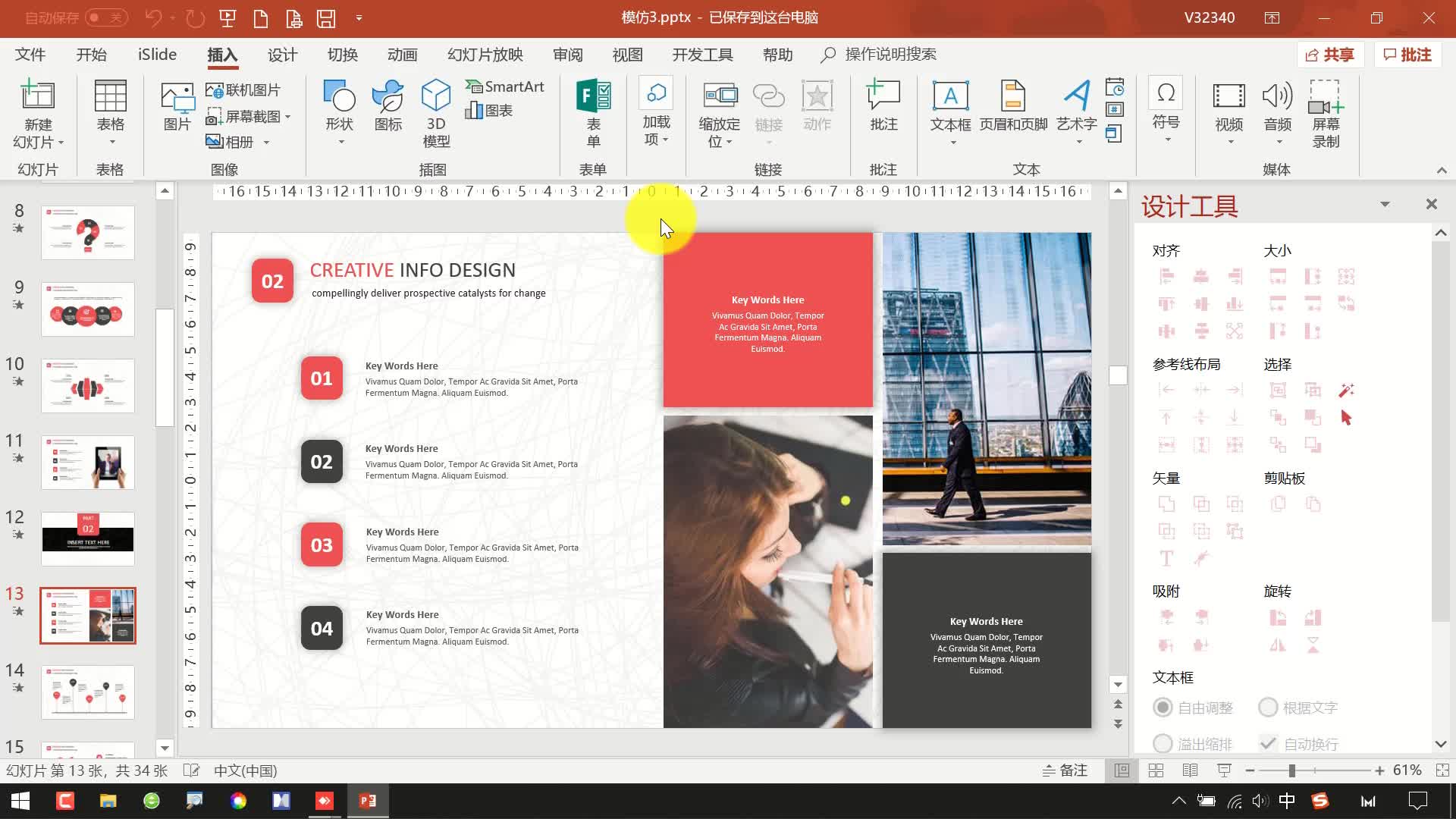This screenshot has height=819, width=1456.
Task: Click the 艺术字 (WordArt) tool
Action: tap(1077, 106)
